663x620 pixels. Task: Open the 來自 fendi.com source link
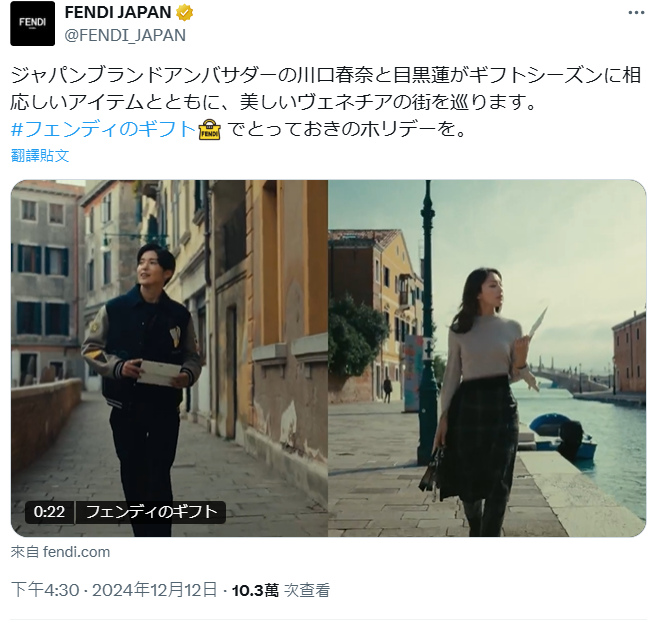(x=60, y=552)
